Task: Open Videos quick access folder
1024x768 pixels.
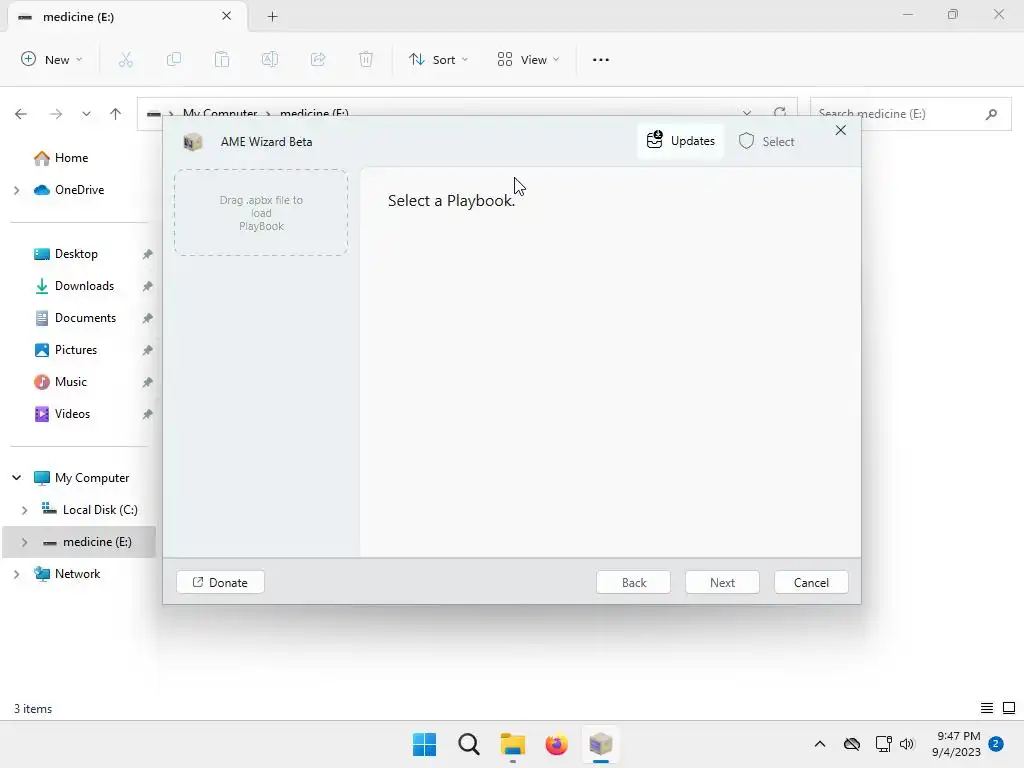Action: [x=72, y=413]
